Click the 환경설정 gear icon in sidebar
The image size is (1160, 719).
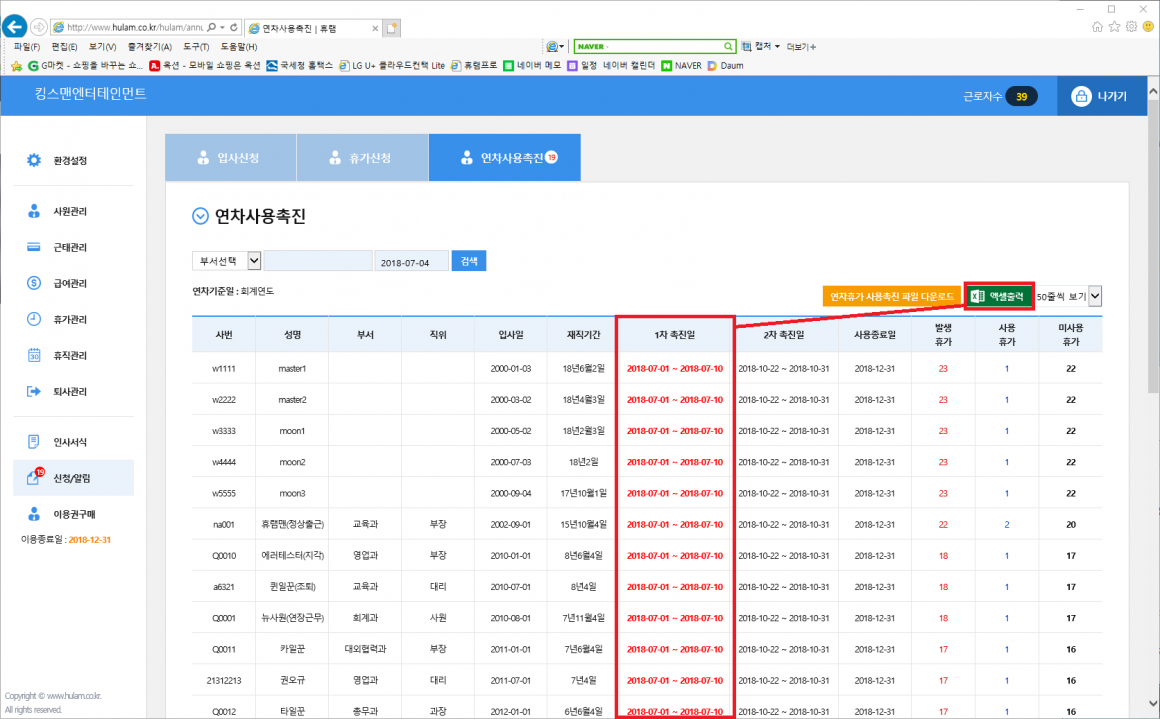[x=34, y=160]
